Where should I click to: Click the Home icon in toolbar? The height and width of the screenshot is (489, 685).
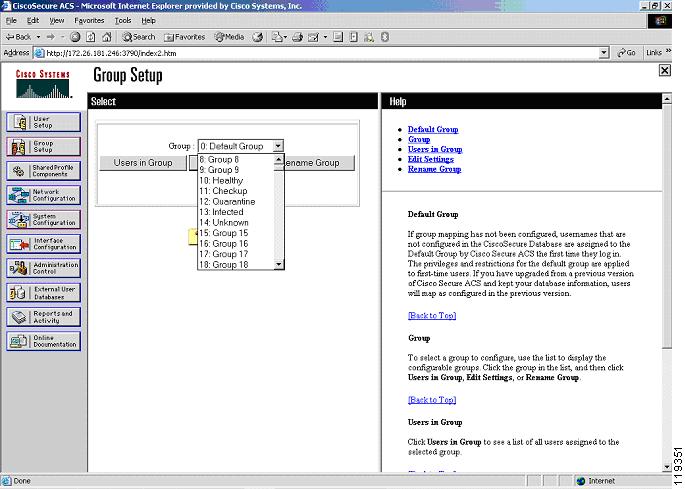coord(107,37)
